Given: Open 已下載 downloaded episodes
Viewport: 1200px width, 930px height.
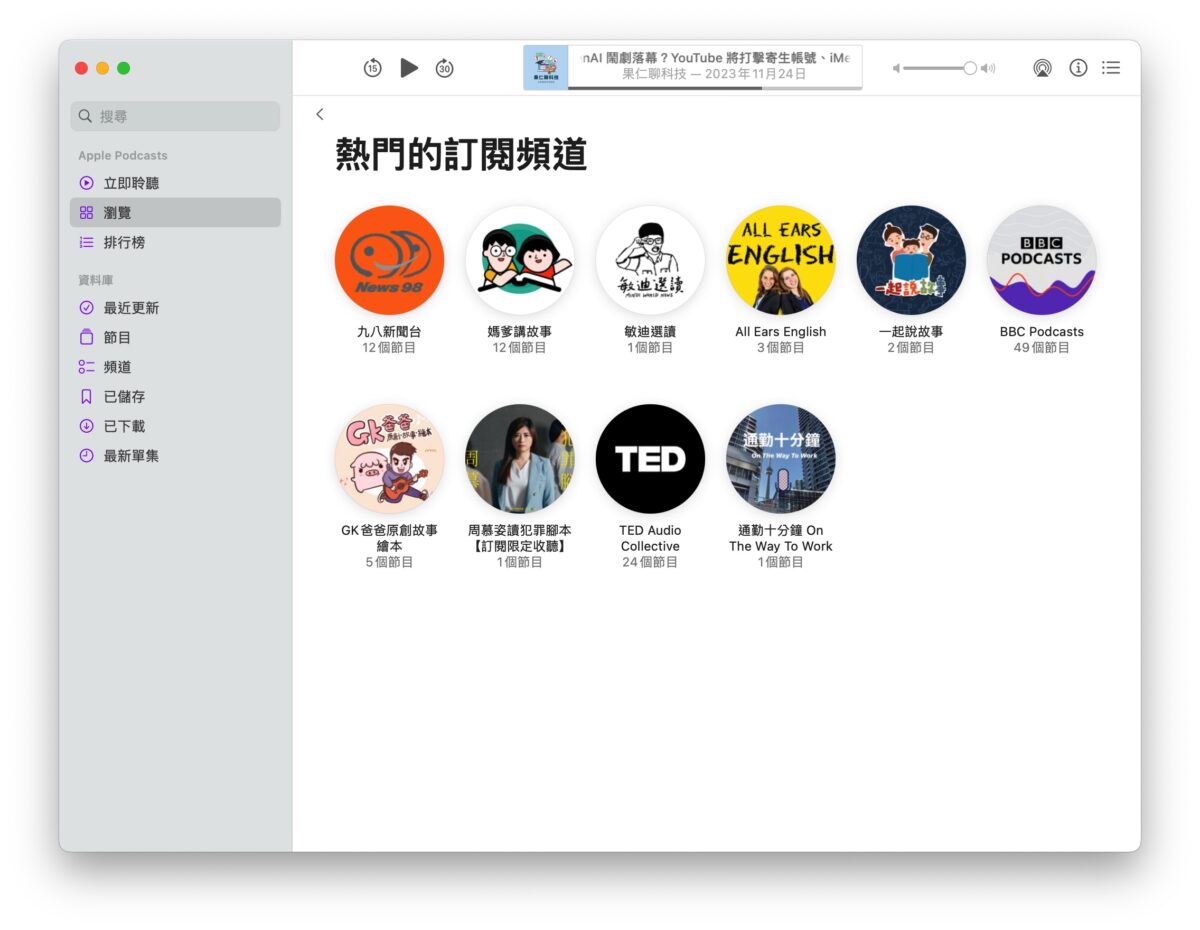Looking at the screenshot, I should 175,426.
